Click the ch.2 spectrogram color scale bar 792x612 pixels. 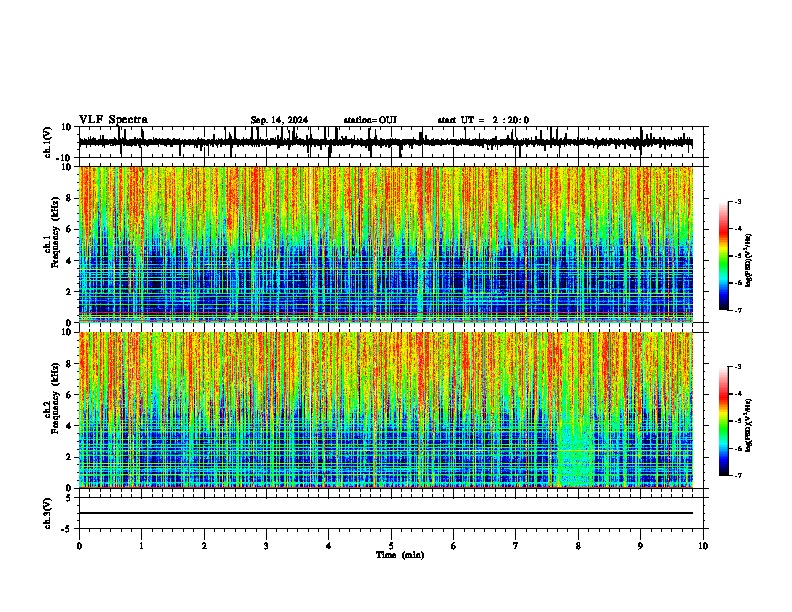[x=724, y=421]
